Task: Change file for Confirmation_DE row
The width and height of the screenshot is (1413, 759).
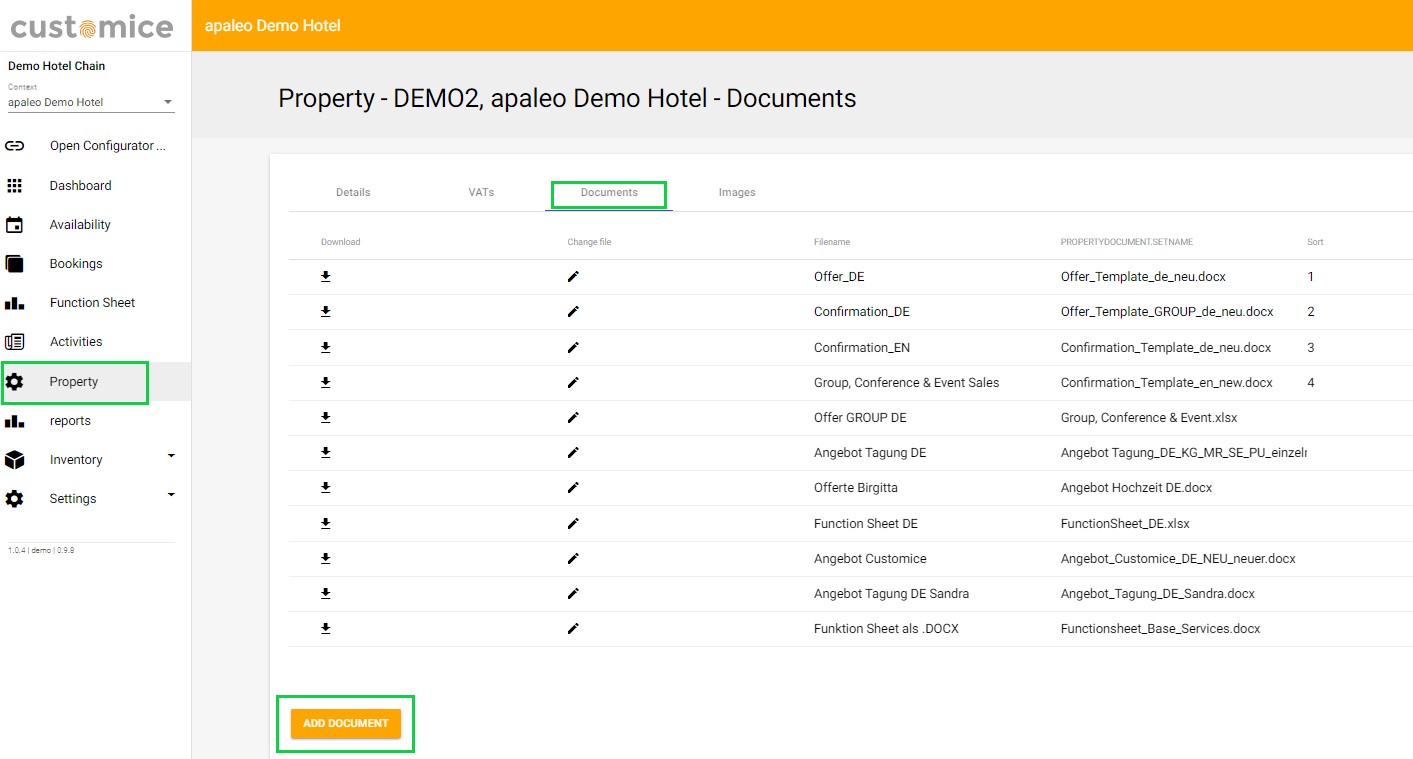Action: point(573,312)
